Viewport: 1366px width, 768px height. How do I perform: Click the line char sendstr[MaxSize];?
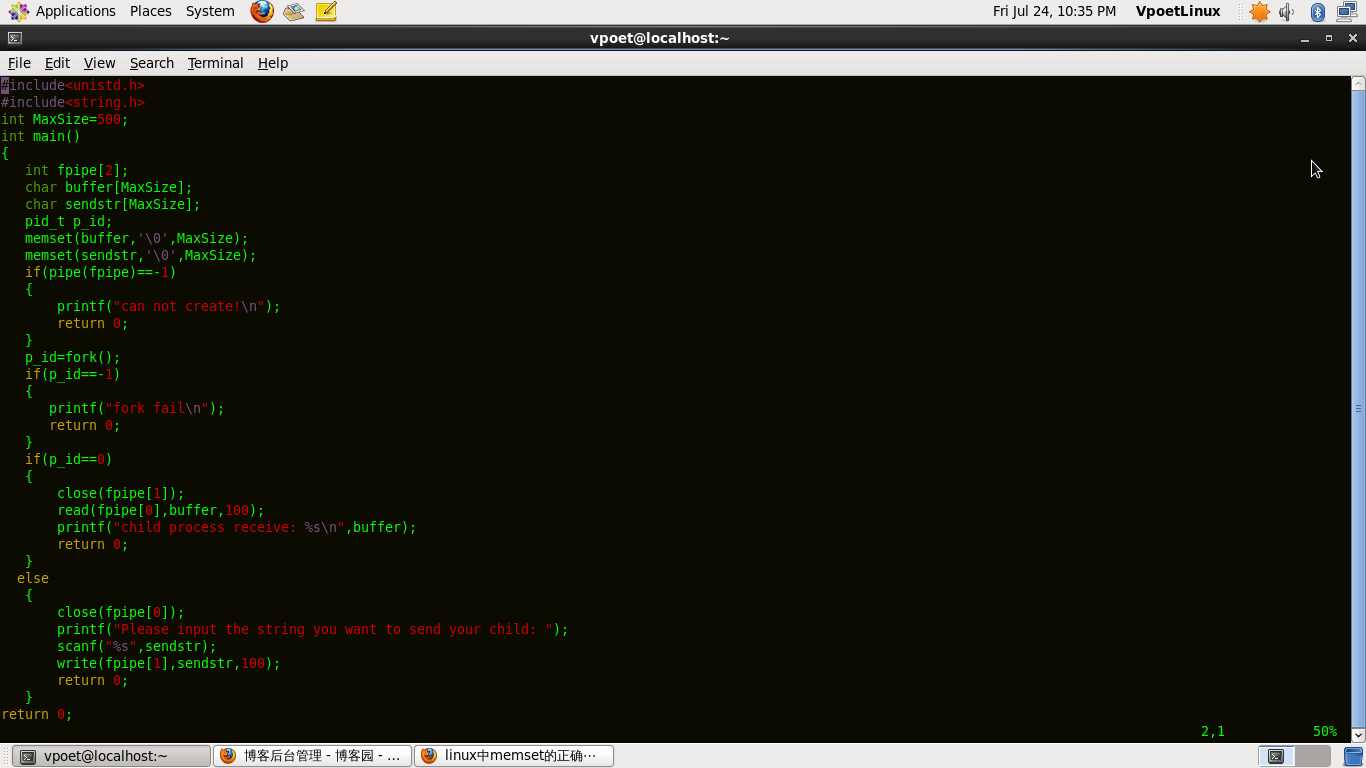[x=113, y=204]
